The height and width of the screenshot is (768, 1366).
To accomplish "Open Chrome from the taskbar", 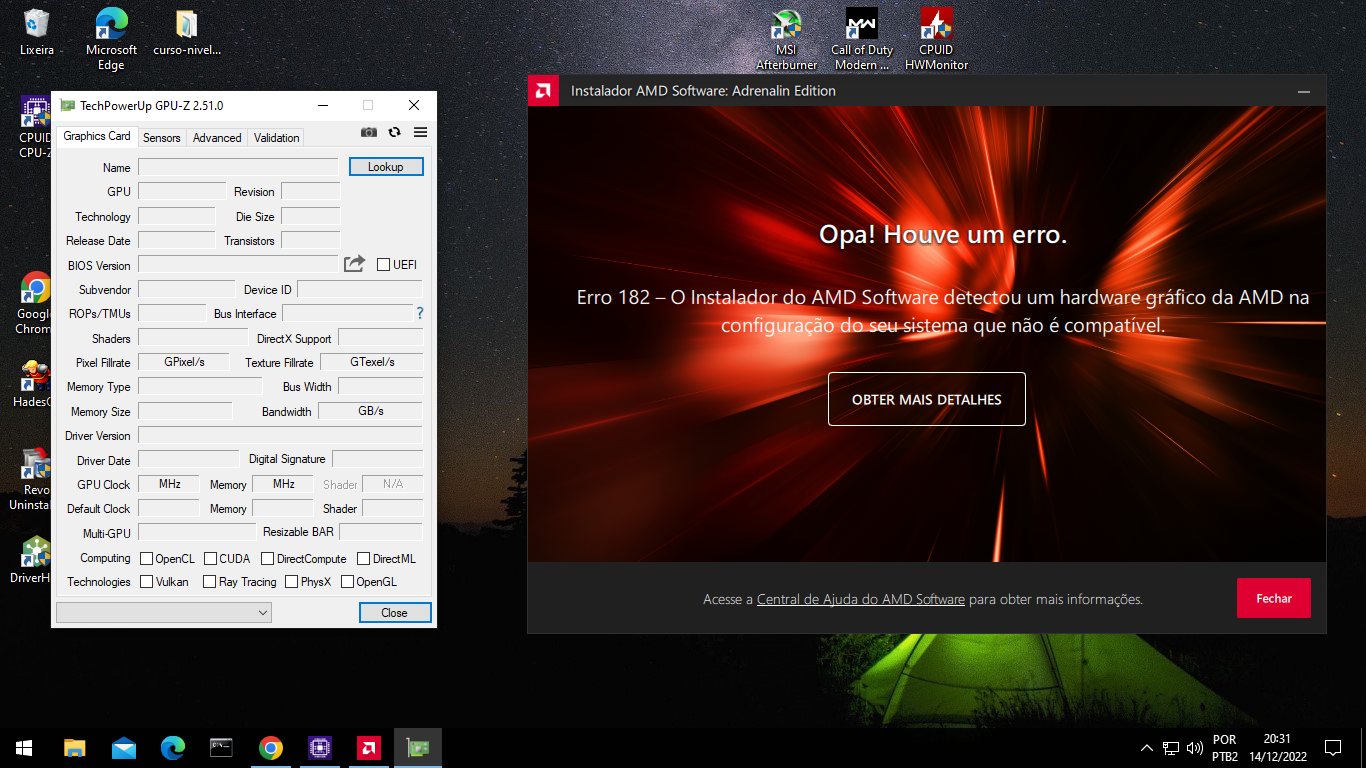I will point(270,747).
